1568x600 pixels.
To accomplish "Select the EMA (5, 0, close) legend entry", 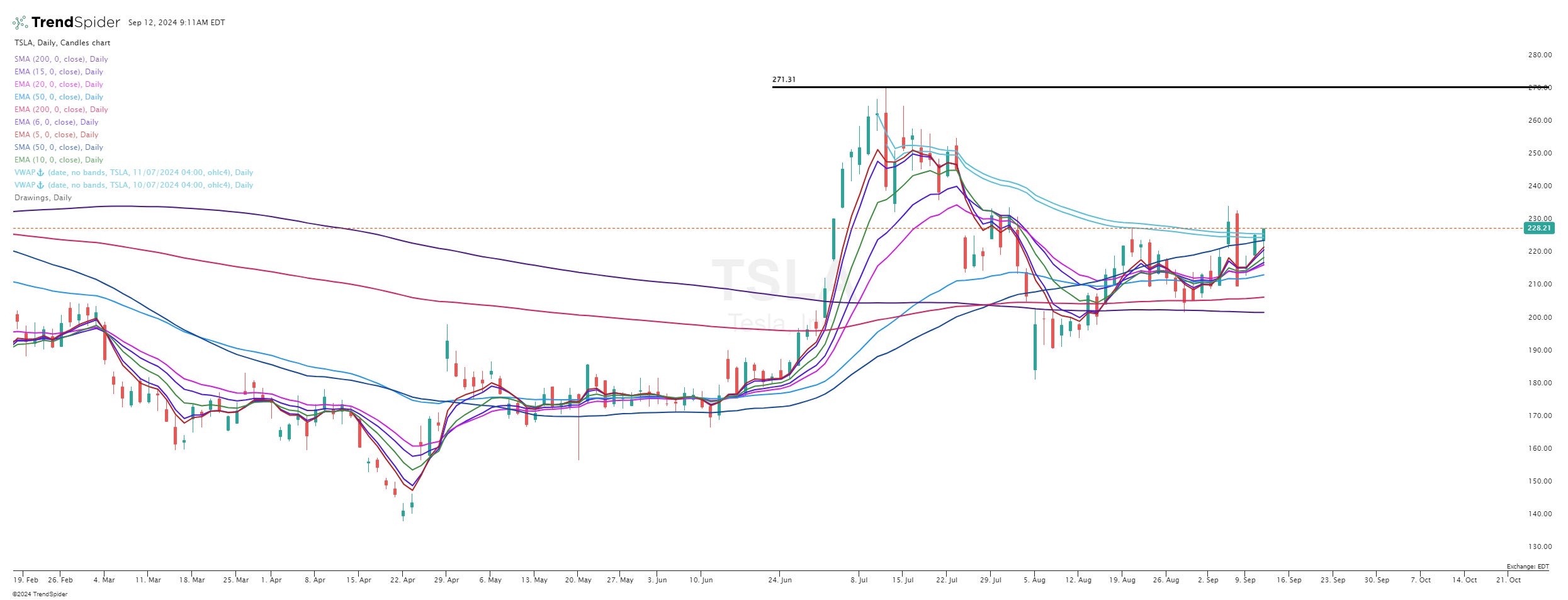I will coord(56,135).
